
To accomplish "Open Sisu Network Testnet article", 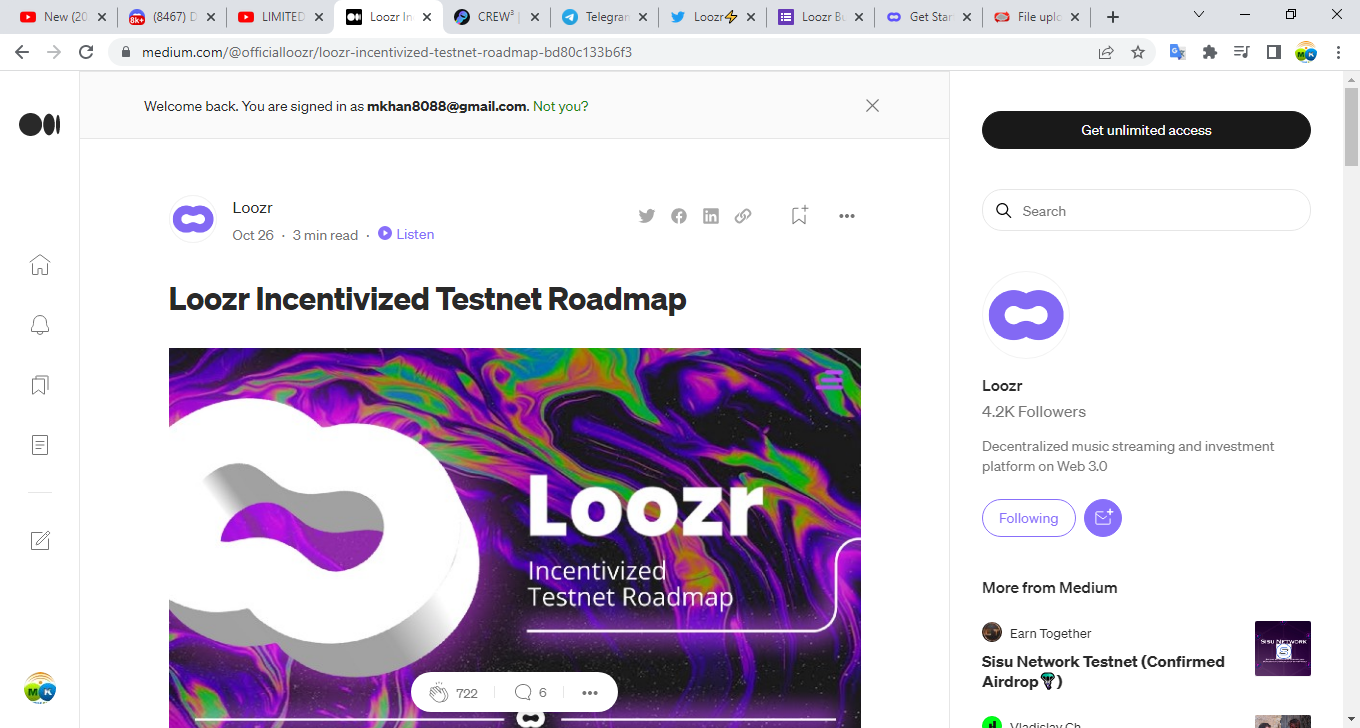I will [1103, 671].
